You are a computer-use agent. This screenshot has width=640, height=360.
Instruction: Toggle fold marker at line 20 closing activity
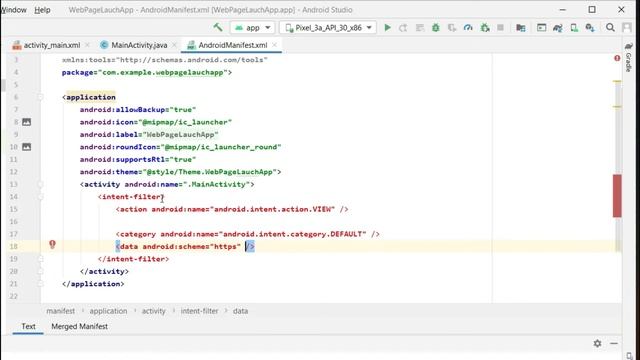pyautogui.click(x=40, y=271)
